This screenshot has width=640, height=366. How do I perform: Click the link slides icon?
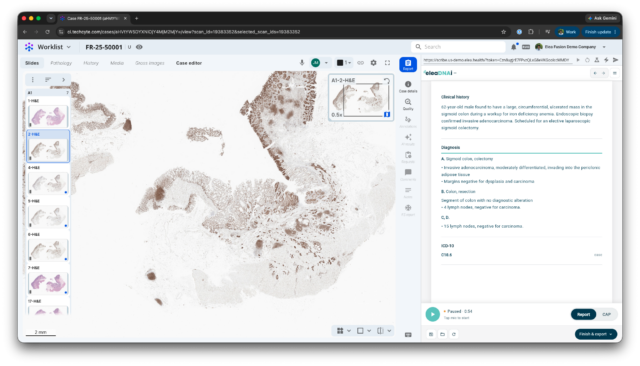tap(360, 63)
